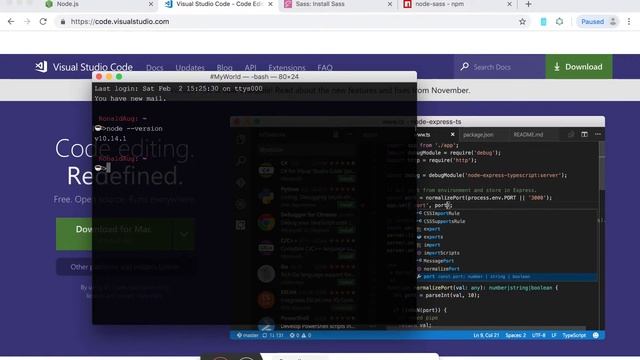Switch to the node-sass - npm tab
640x360 pixels.
(457, 4)
